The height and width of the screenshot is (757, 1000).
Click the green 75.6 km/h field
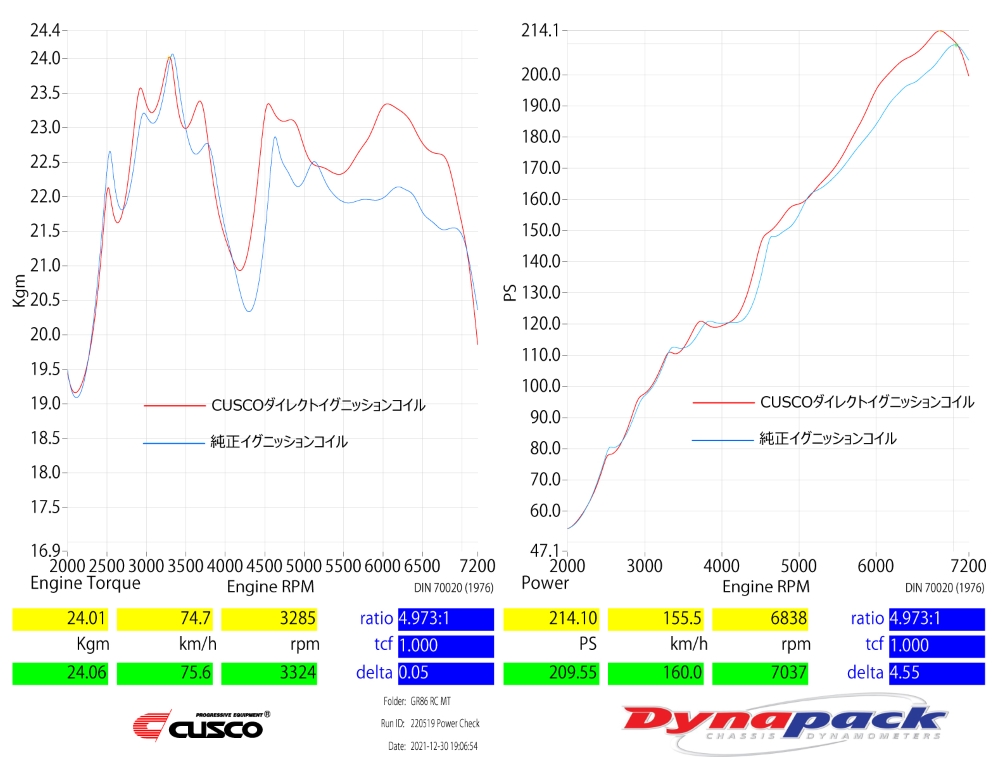pos(165,673)
